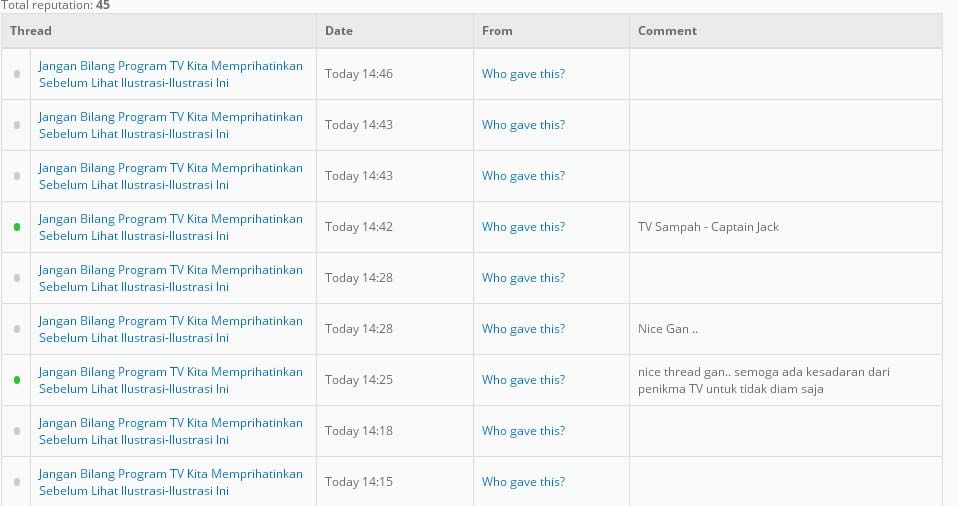The height and width of the screenshot is (506, 958).
Task: Click Who gave this? for Today 14:46
Action: [x=523, y=74]
